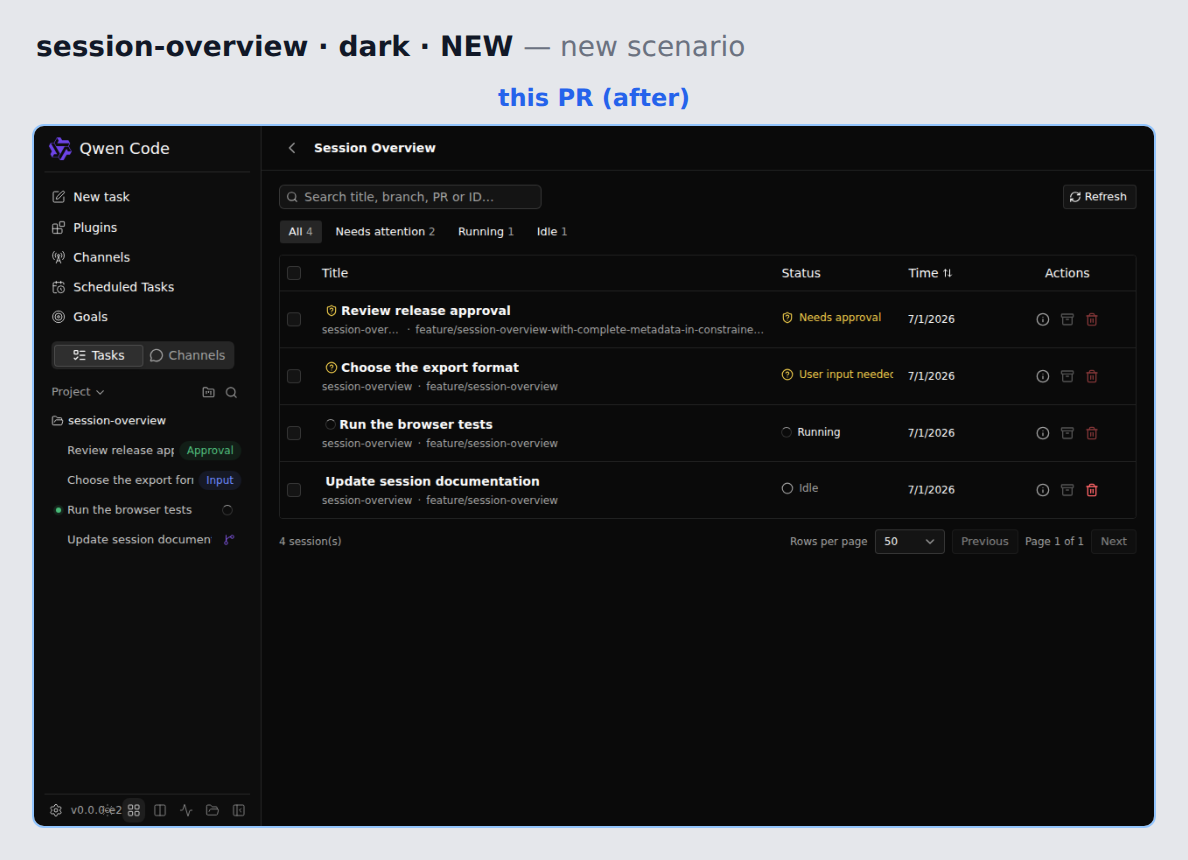1188x860 pixels.
Task: Click the Next page button
Action: tap(1113, 542)
